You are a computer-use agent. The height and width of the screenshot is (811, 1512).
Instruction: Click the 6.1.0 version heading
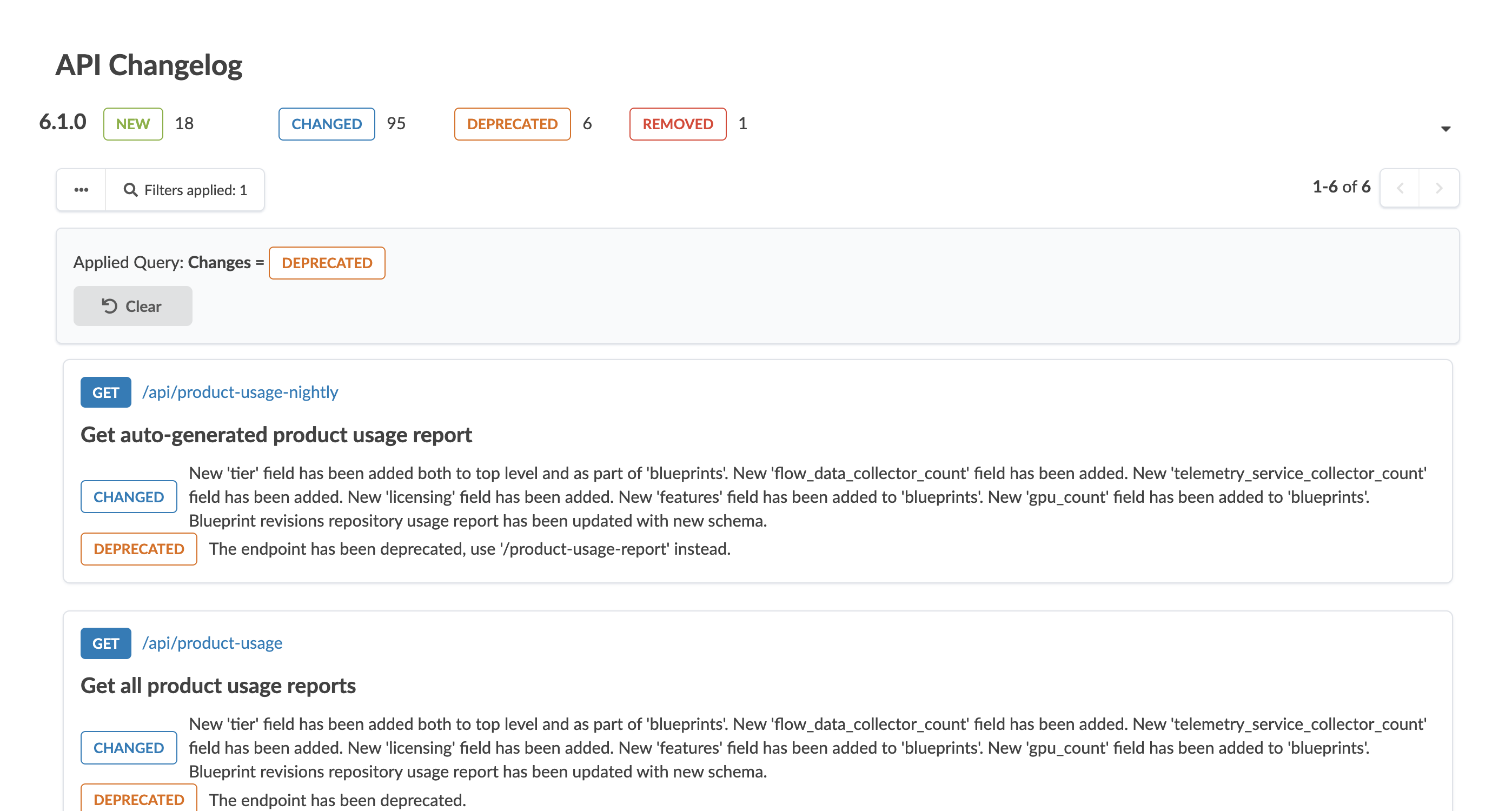62,122
